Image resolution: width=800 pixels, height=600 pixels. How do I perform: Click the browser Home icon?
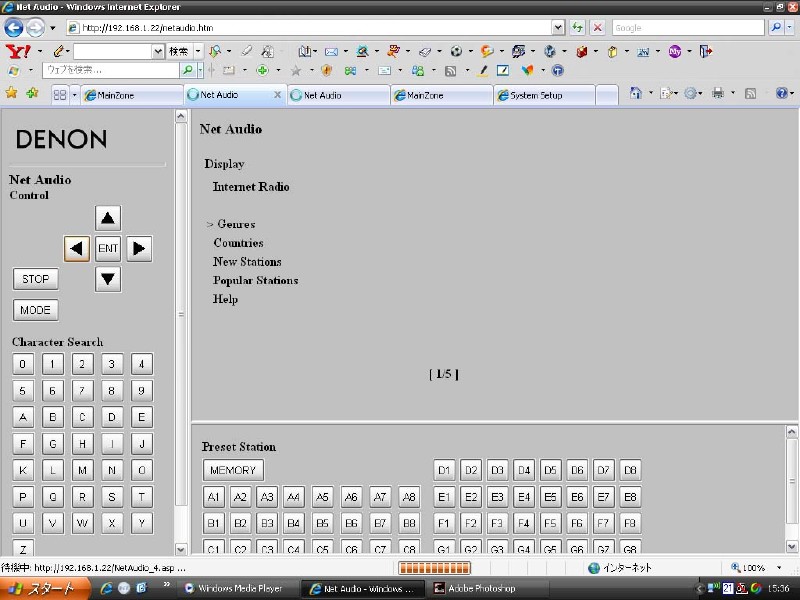[x=636, y=94]
